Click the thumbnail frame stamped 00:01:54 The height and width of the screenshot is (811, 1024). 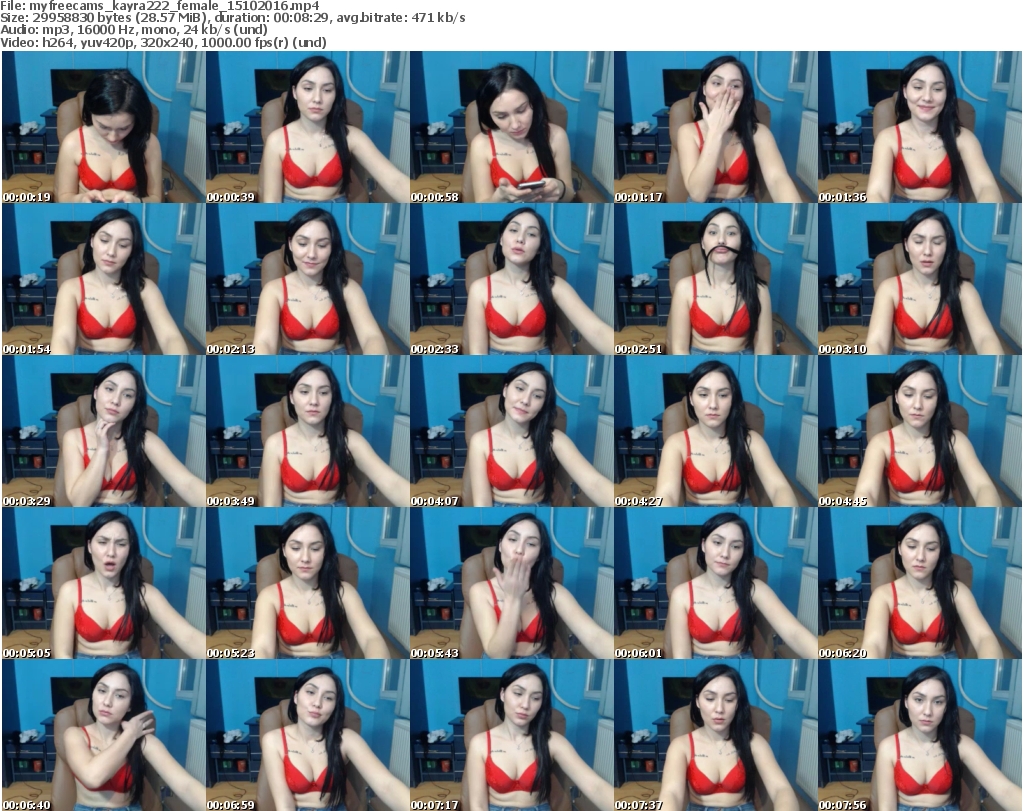point(104,279)
